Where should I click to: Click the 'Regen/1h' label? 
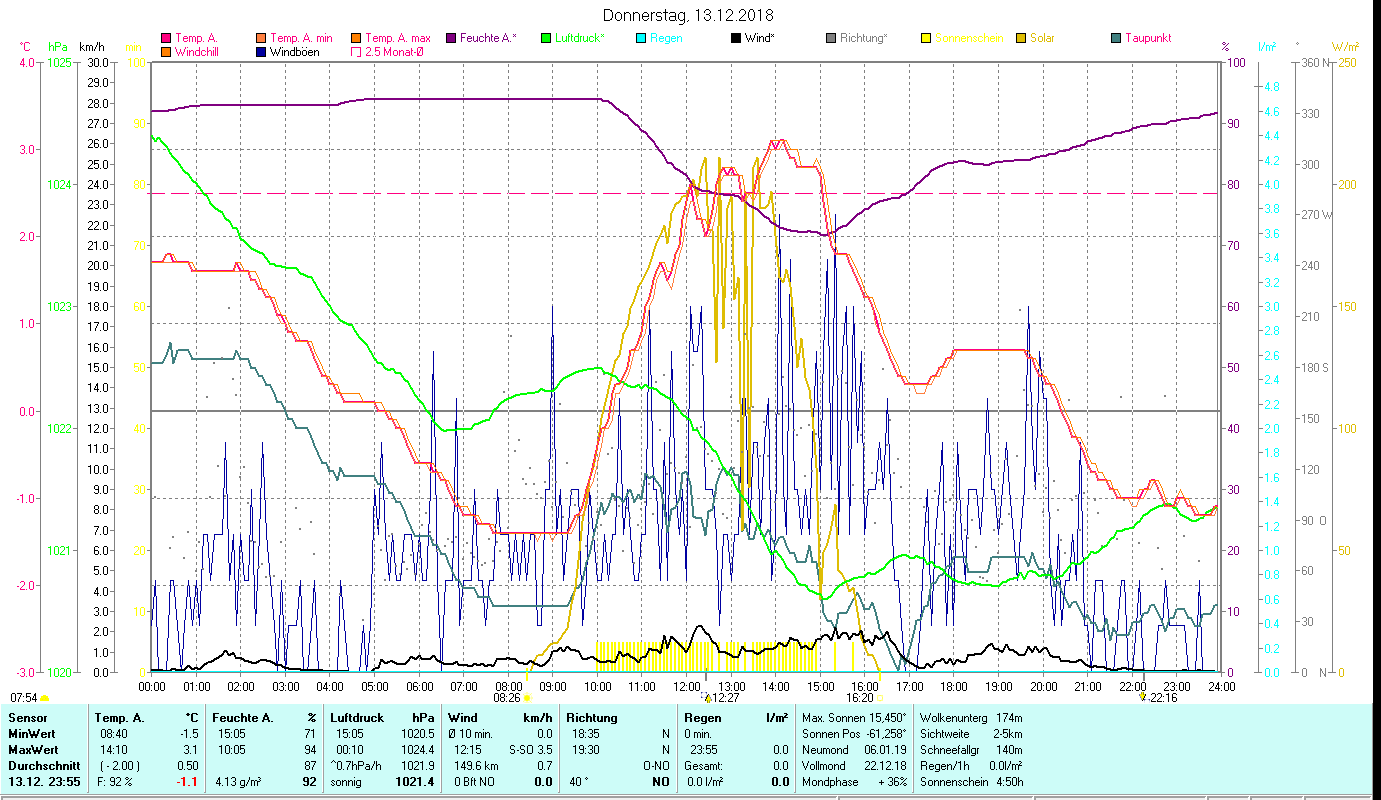944,766
